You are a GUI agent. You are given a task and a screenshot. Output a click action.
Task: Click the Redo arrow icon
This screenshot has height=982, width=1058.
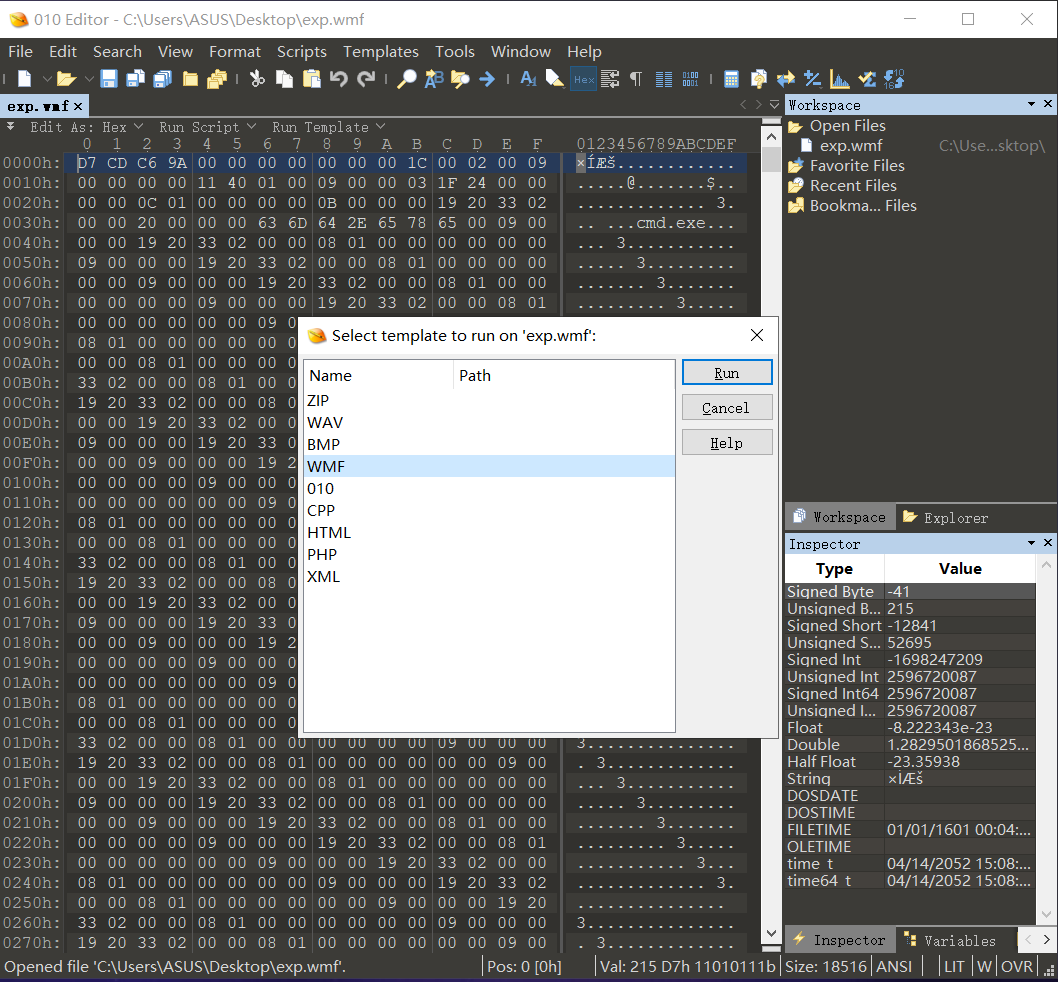tap(366, 79)
